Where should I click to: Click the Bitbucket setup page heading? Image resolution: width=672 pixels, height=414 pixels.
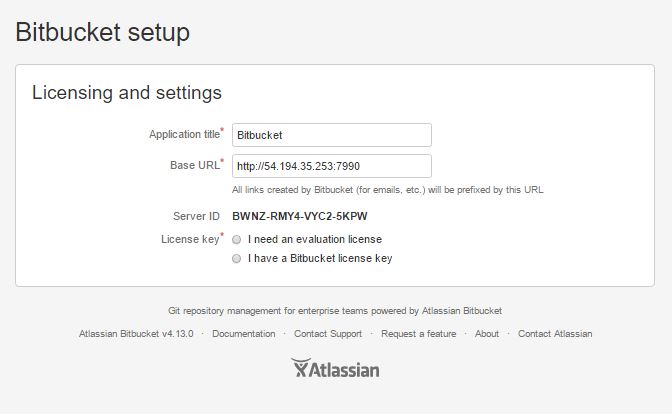[102, 33]
